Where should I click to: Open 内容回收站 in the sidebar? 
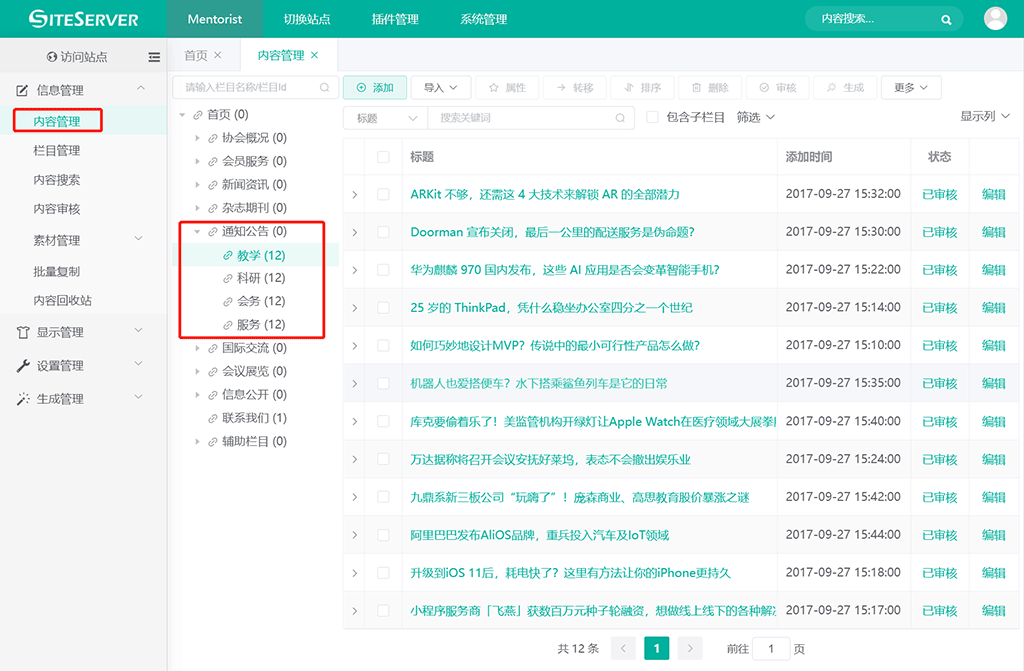(x=63, y=301)
